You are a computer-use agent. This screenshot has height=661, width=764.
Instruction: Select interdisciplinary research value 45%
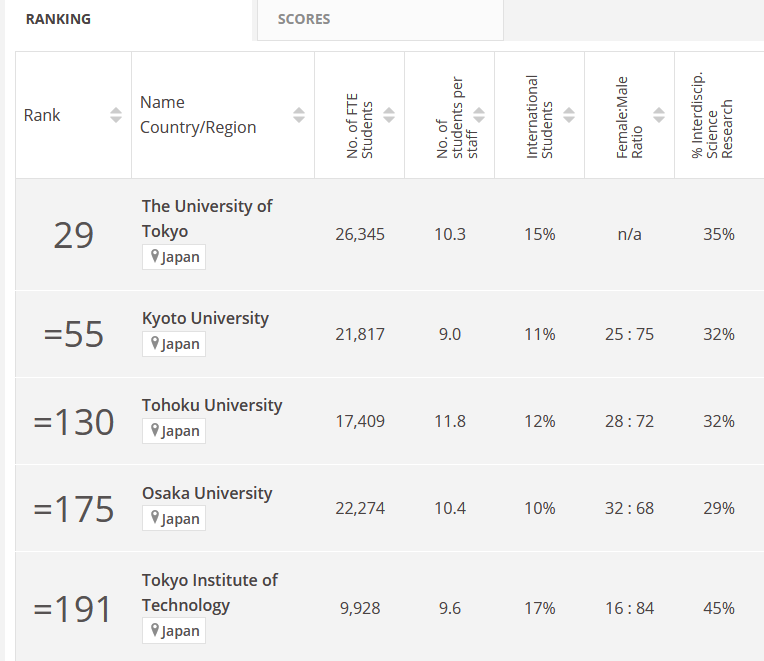tap(719, 608)
